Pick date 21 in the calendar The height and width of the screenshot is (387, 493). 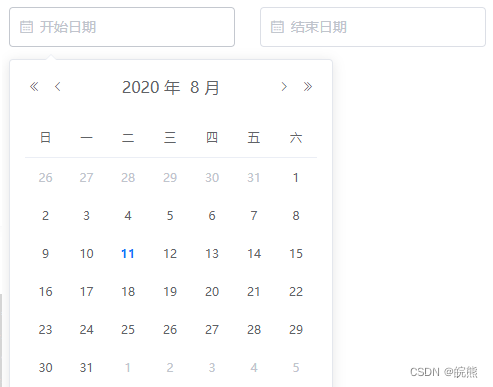click(254, 292)
